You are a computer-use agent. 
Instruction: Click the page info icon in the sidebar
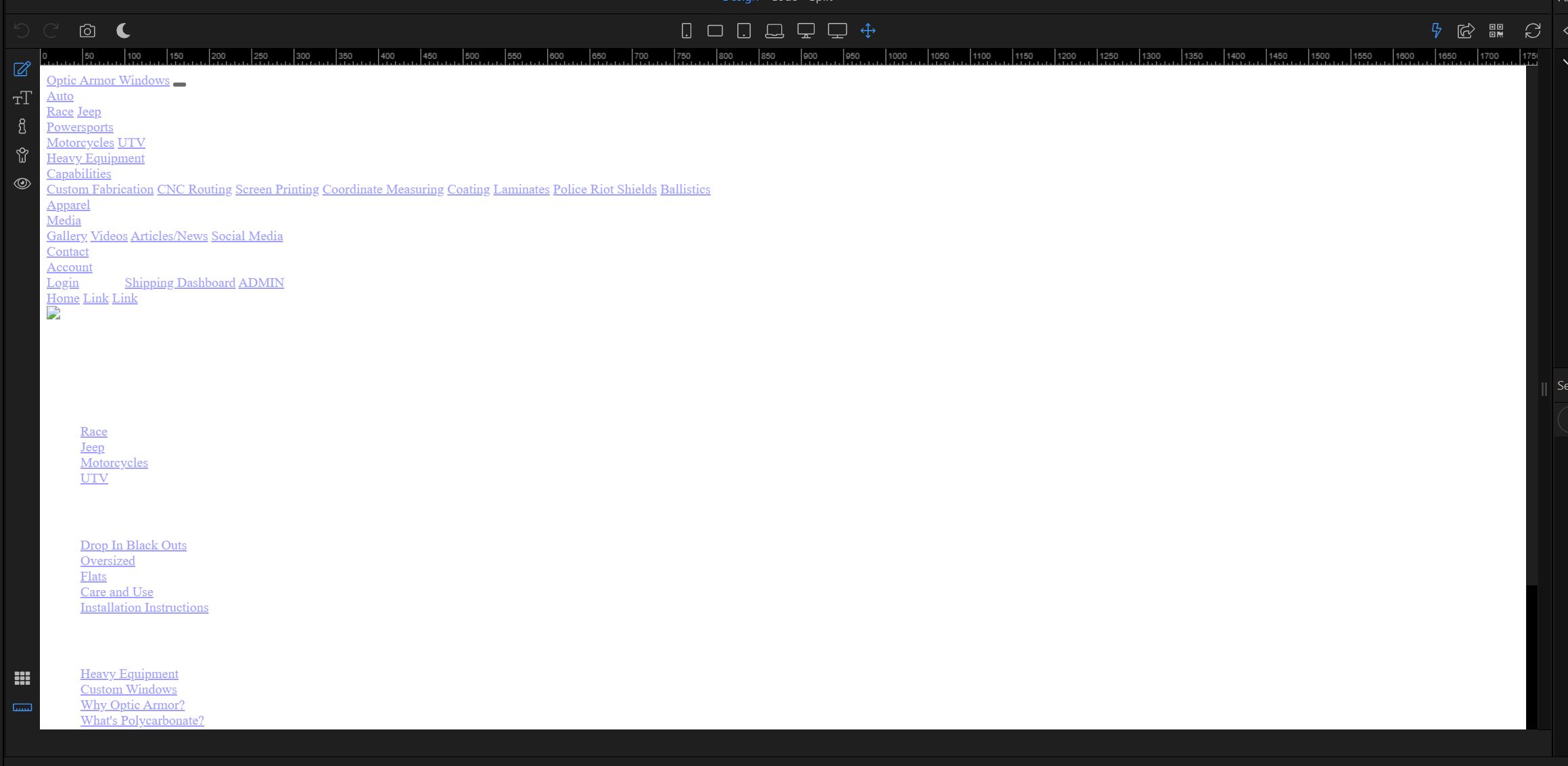point(22,127)
